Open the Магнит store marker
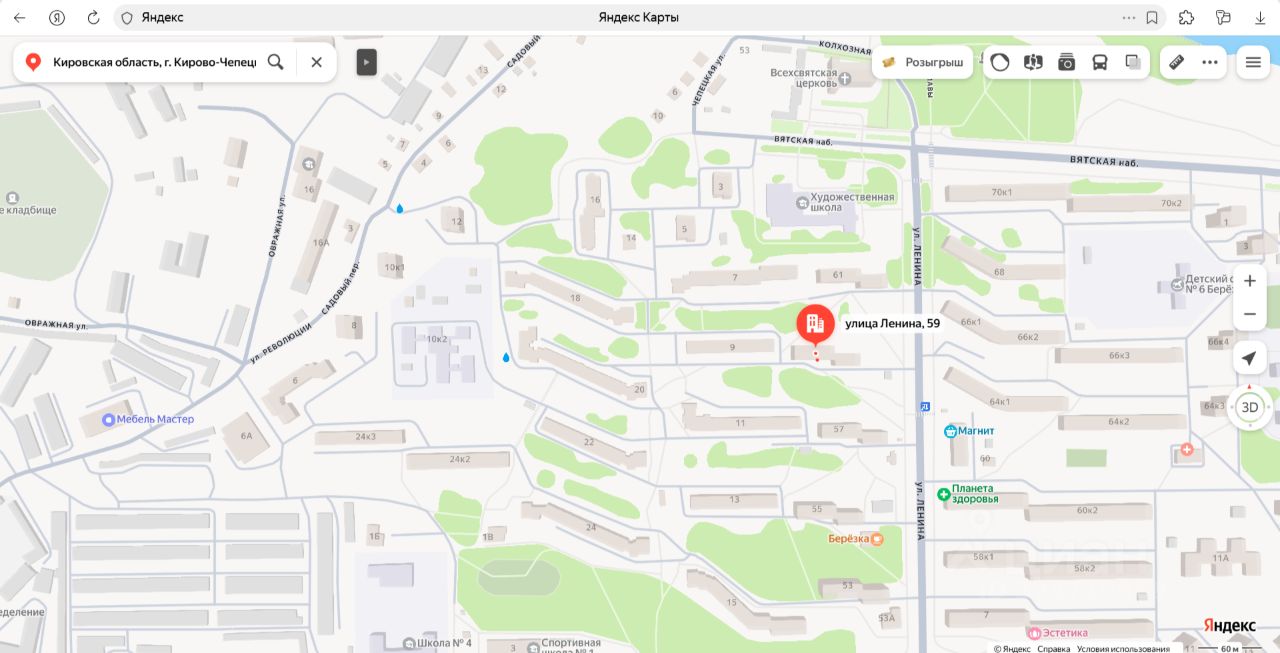1280x653 pixels. coord(969,431)
